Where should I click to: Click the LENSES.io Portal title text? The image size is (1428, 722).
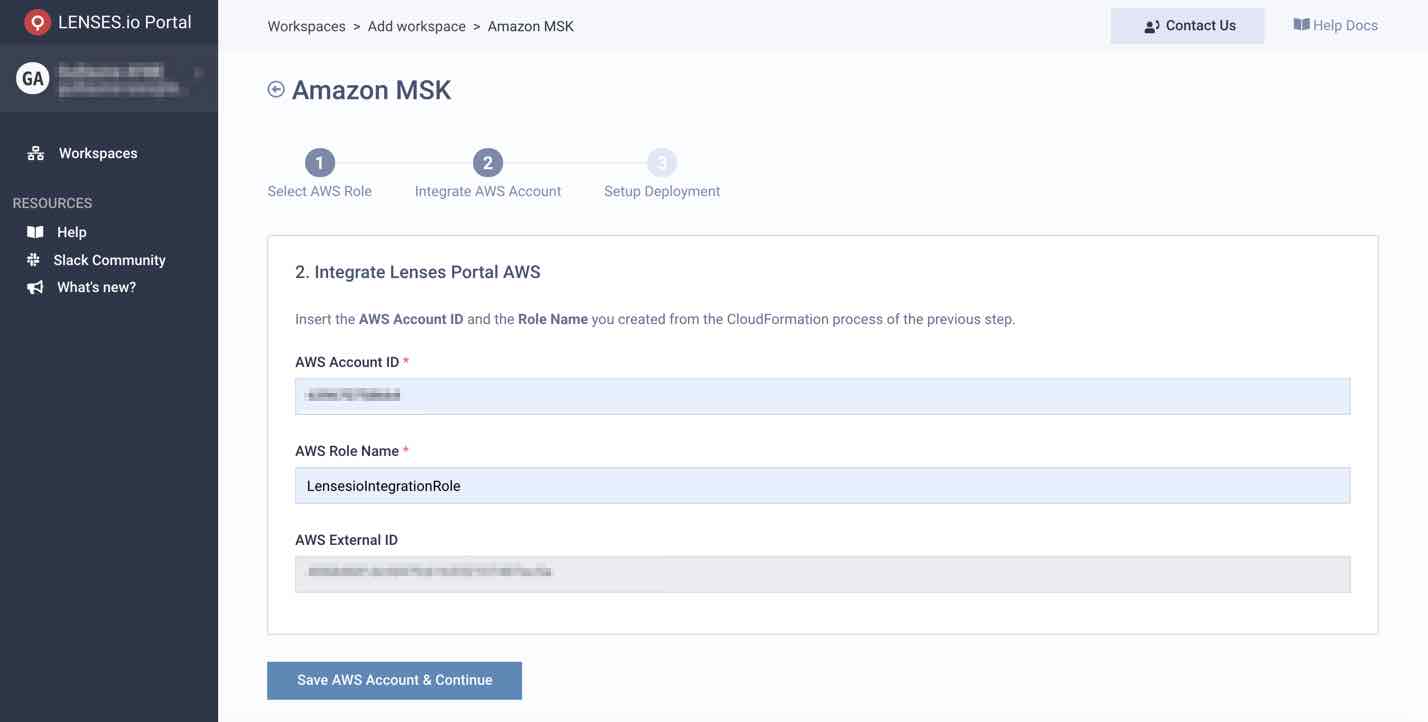pyautogui.click(x=125, y=22)
